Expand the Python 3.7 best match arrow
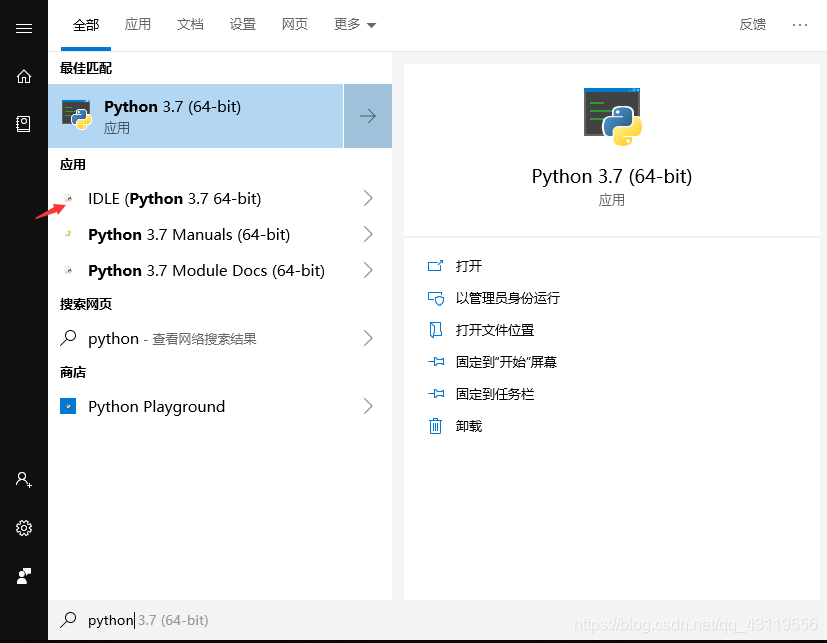 tap(368, 116)
